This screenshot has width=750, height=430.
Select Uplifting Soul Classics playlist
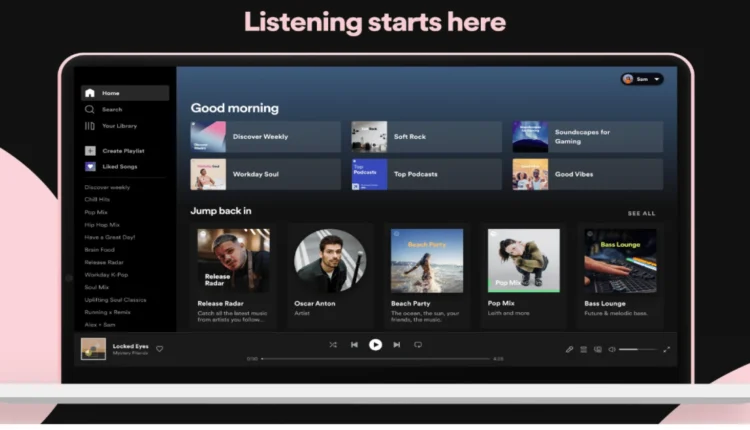pyautogui.click(x=115, y=300)
